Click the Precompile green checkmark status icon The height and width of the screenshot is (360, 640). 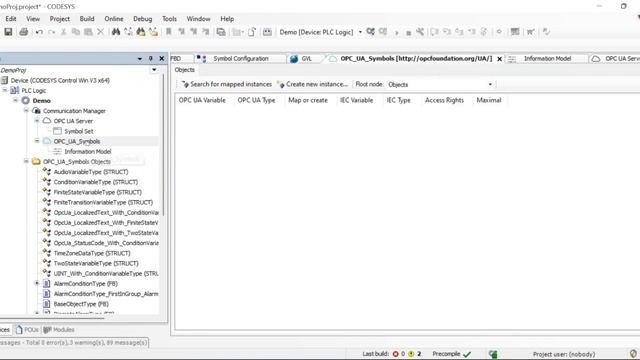(x=467, y=354)
